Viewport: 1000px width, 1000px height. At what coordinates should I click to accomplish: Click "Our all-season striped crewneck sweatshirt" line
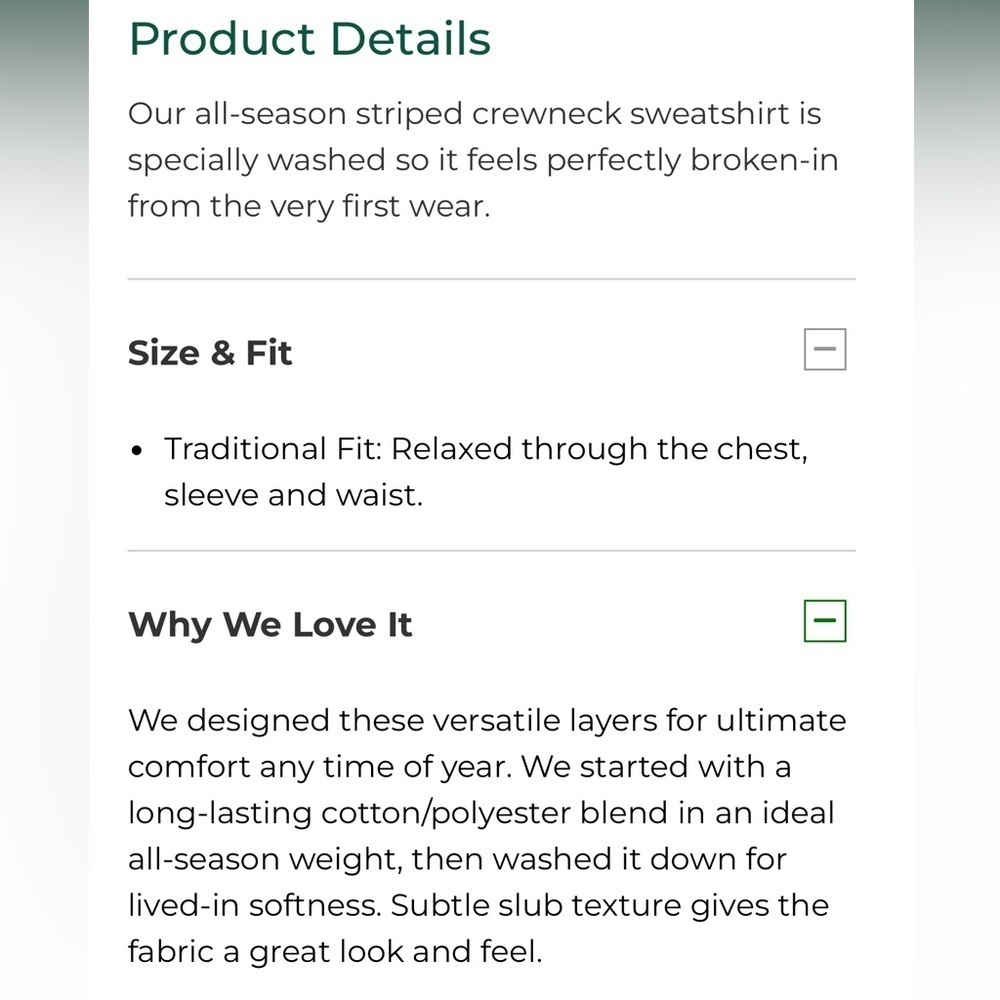474,114
